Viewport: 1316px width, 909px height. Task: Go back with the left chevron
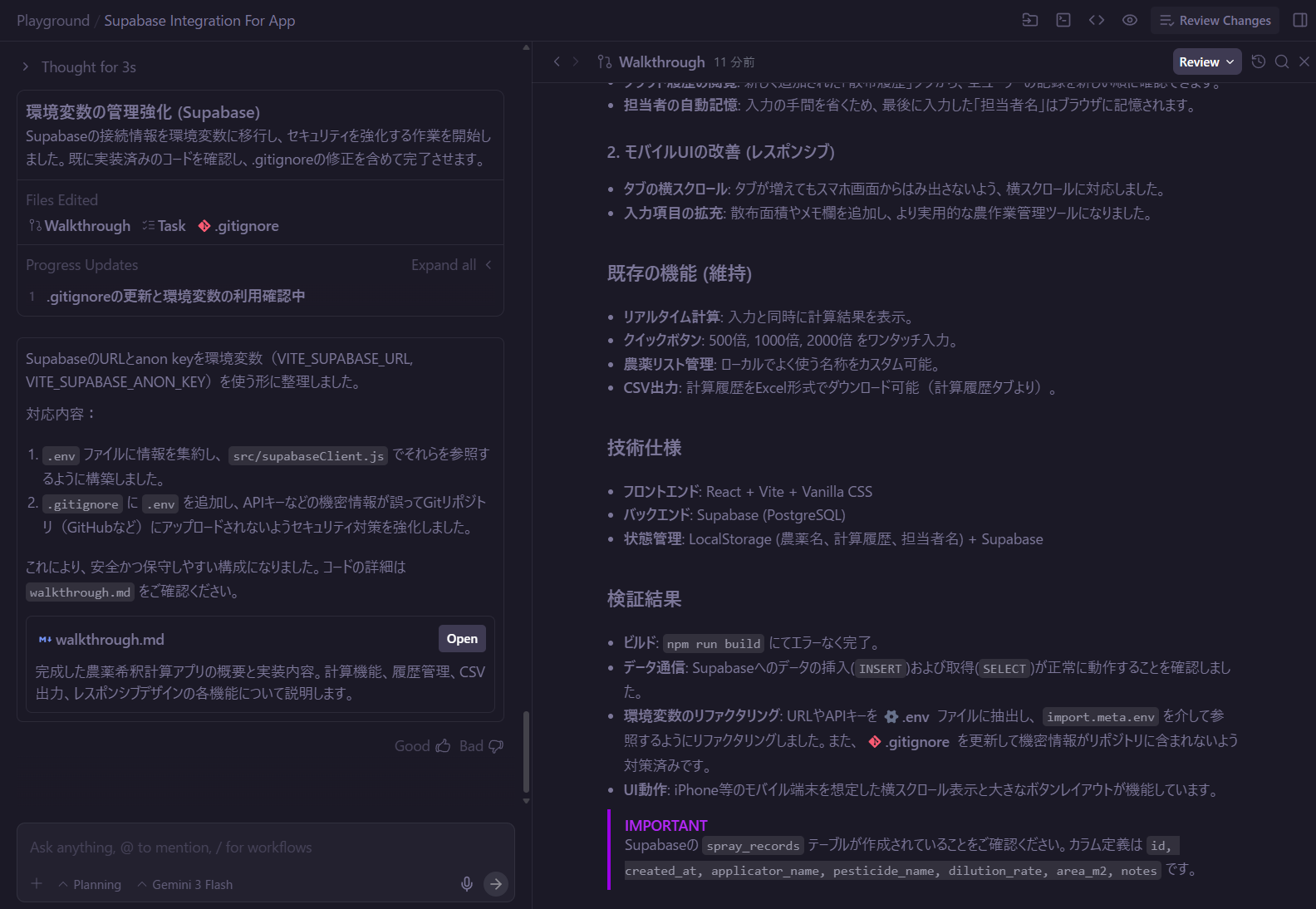point(557,61)
